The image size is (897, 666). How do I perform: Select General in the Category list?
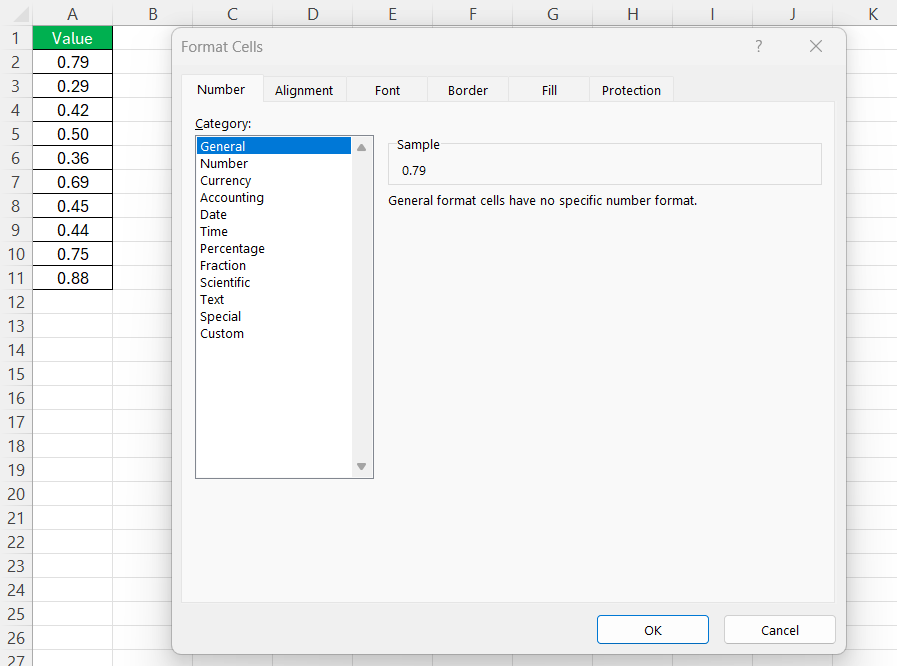(x=274, y=146)
